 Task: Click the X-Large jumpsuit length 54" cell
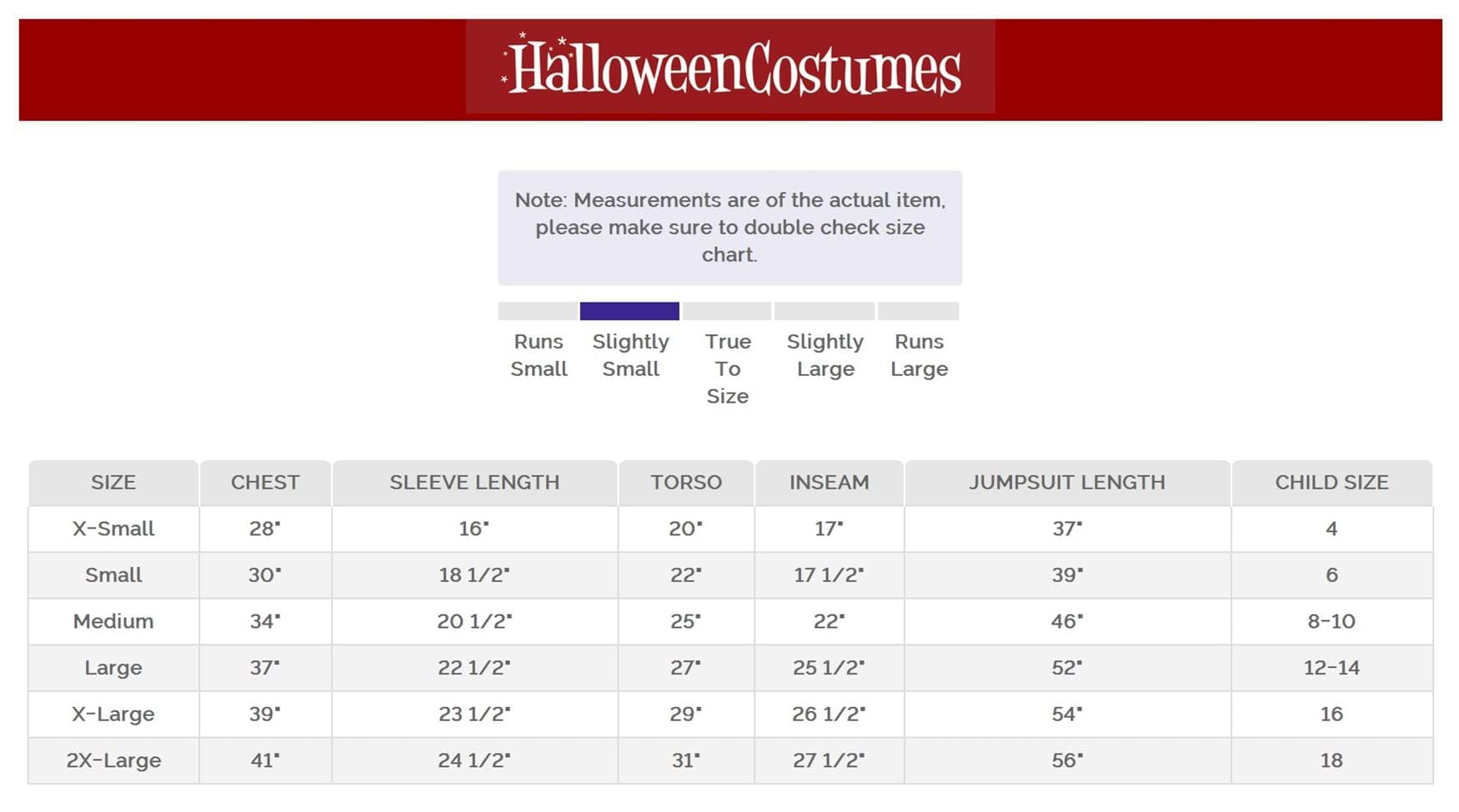click(1067, 714)
